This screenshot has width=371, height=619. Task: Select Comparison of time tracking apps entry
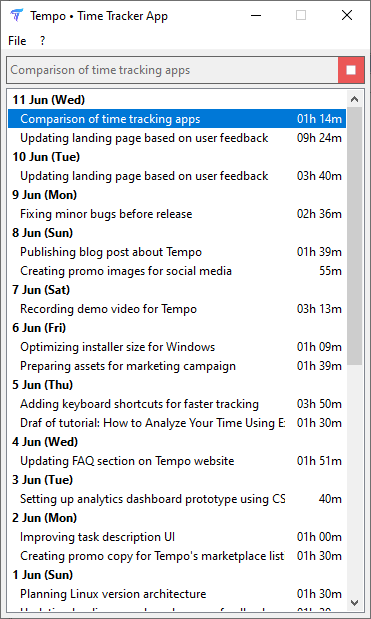pos(177,119)
